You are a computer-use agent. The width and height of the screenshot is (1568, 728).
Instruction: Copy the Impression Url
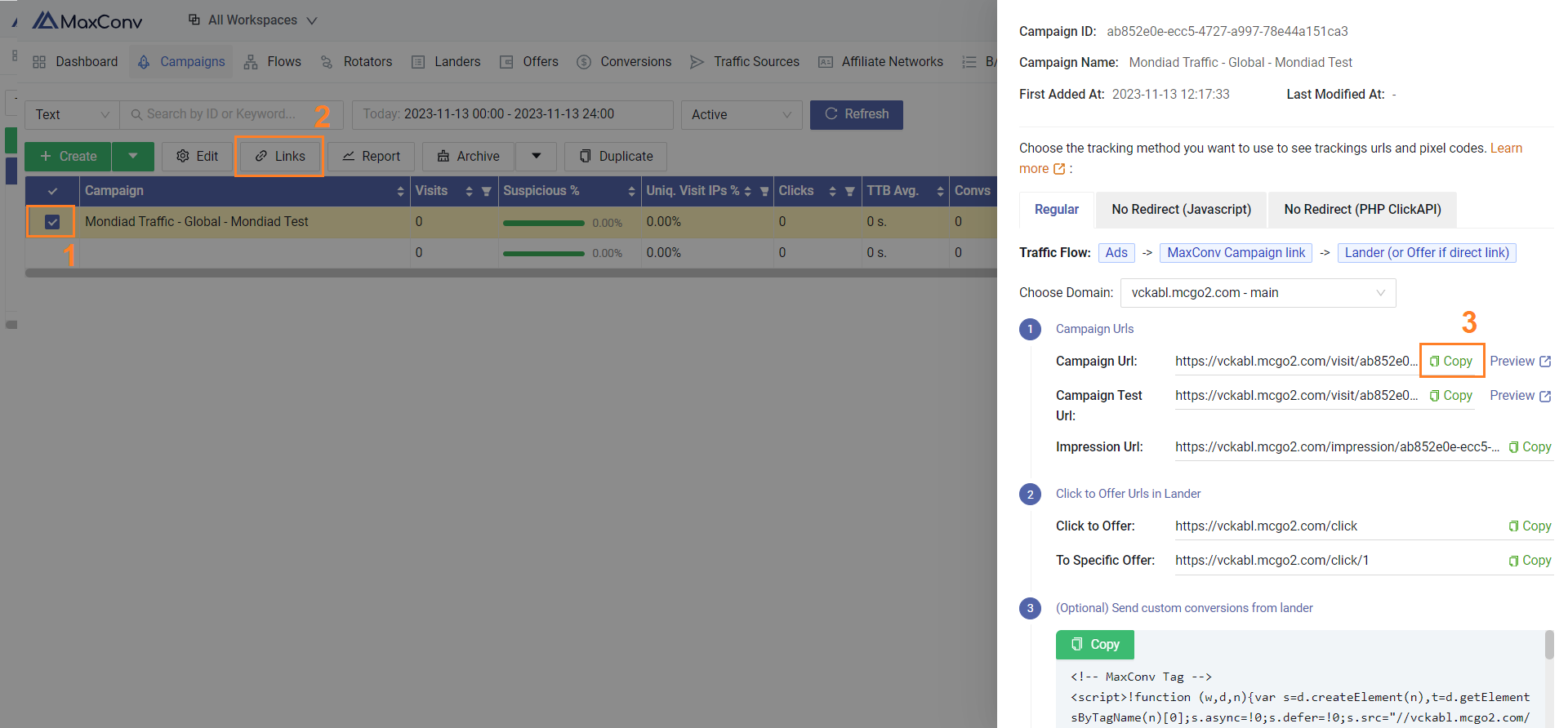tap(1530, 447)
